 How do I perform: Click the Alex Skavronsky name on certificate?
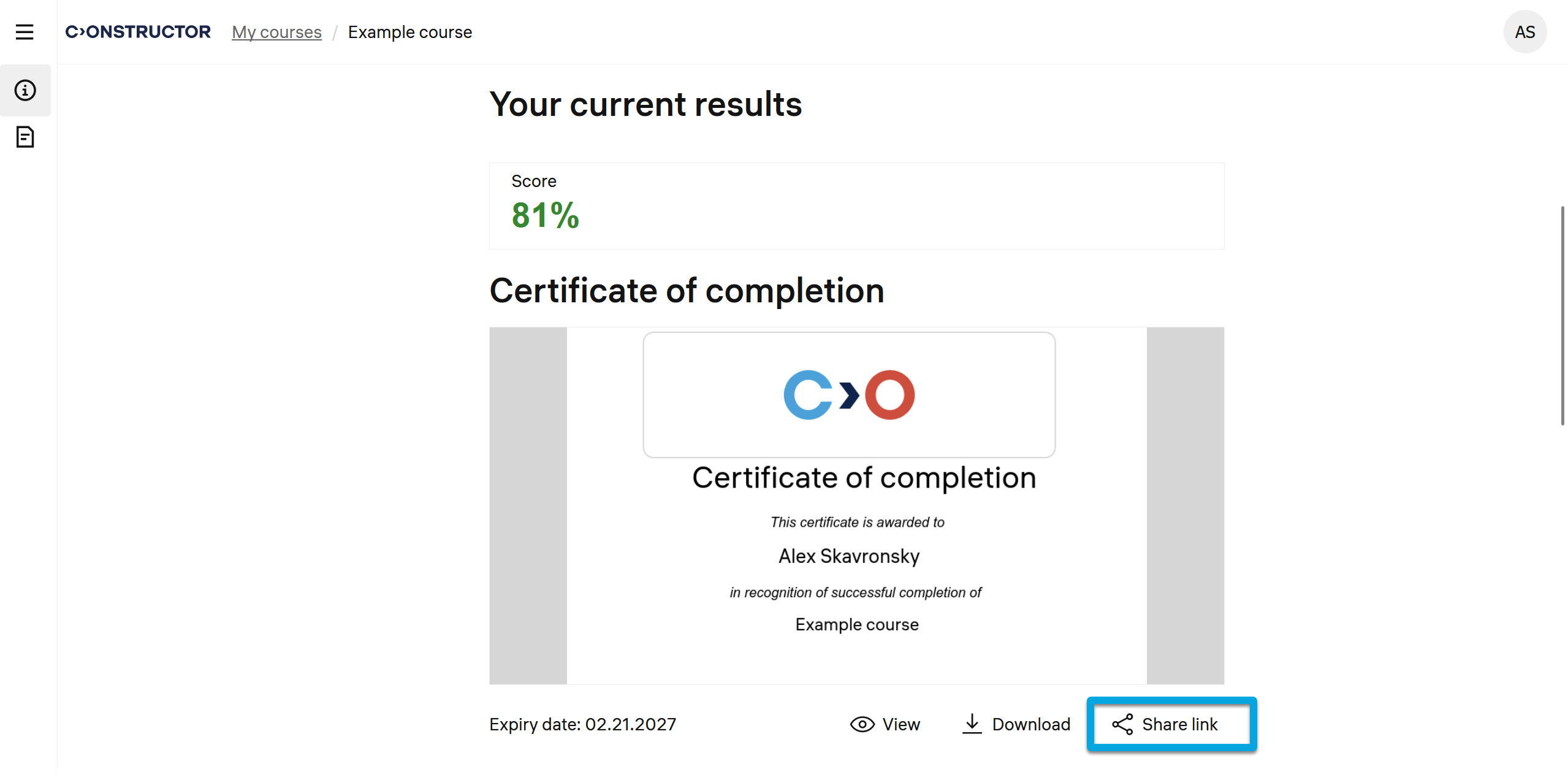click(849, 556)
